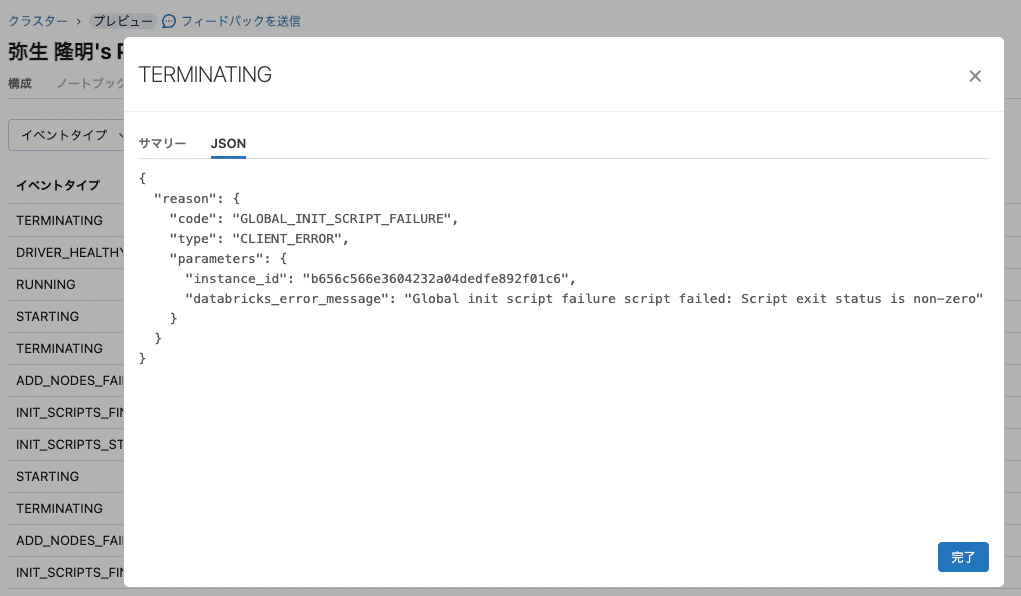Select the DRIVER_HEALTHY event row

click(66, 252)
